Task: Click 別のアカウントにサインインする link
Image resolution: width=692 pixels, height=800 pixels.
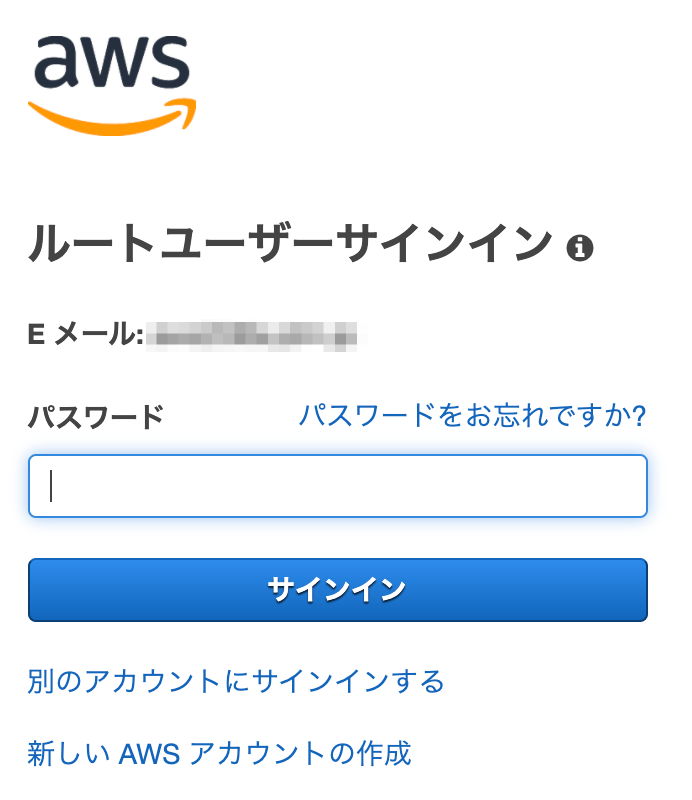Action: pyautogui.click(x=236, y=682)
